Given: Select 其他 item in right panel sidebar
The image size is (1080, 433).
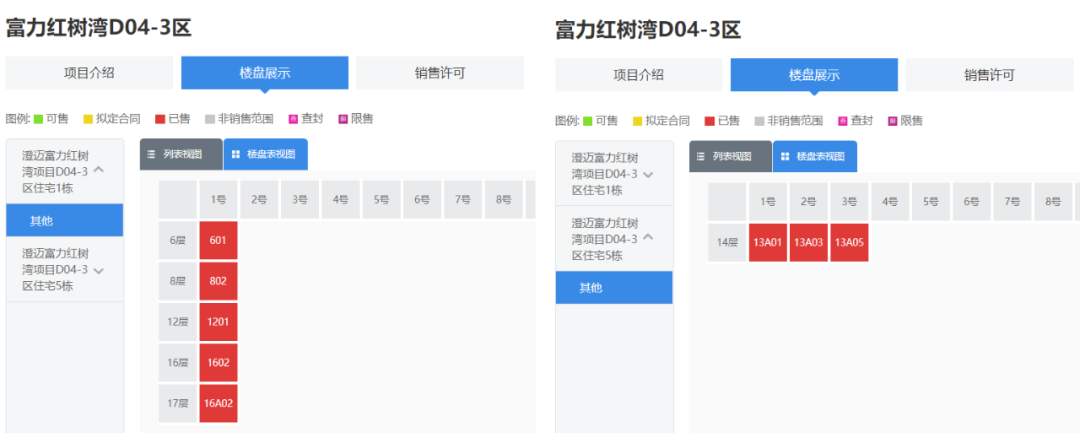Looking at the screenshot, I should 614,288.
